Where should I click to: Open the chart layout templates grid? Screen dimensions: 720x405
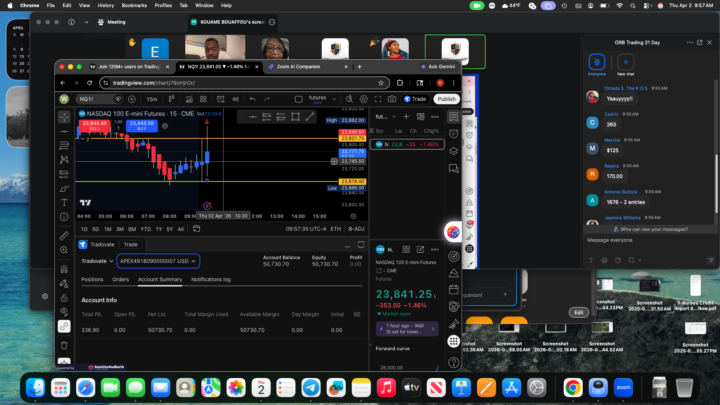[203, 99]
